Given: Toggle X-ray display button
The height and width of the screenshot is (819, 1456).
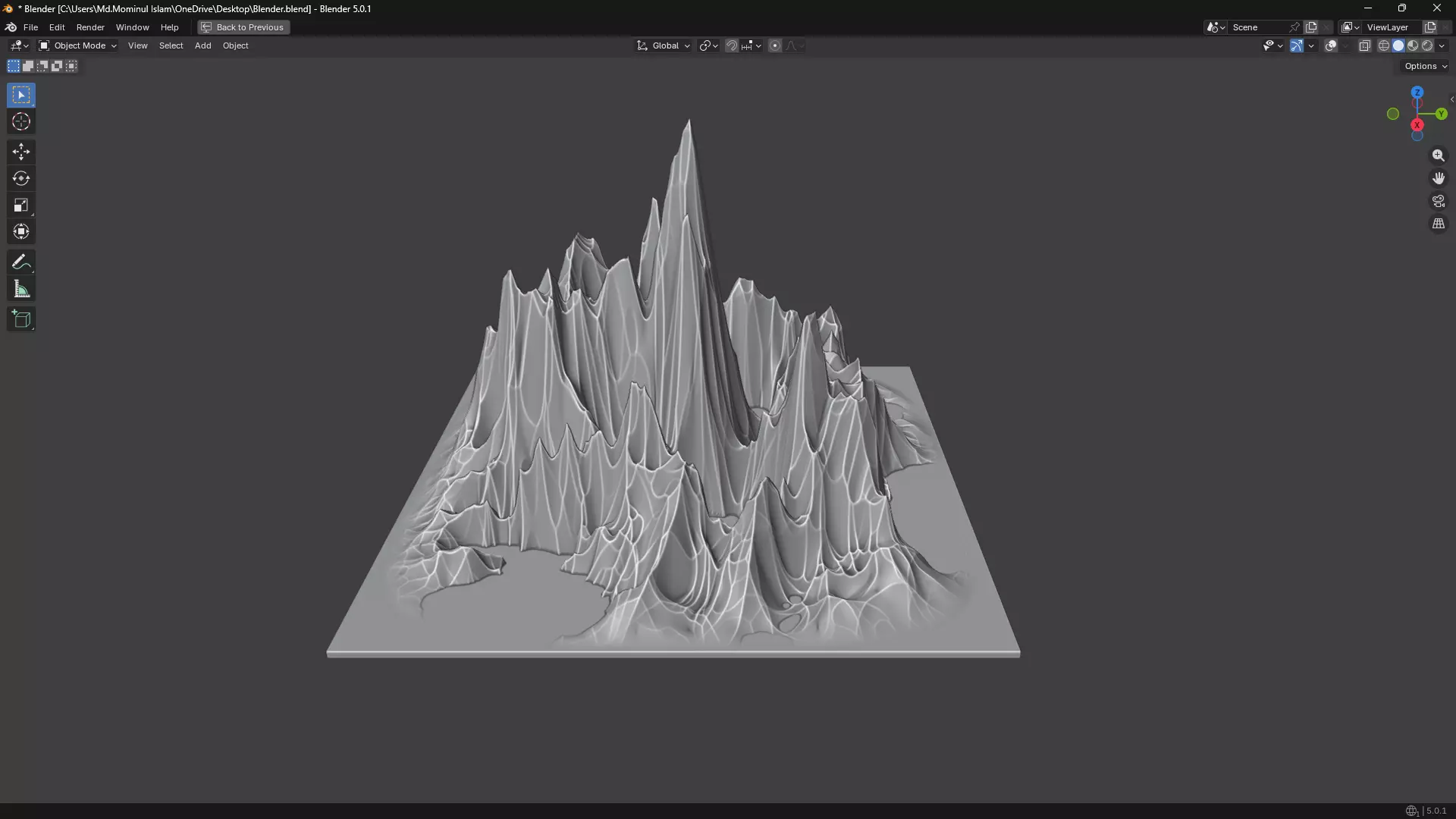Looking at the screenshot, I should (1364, 45).
